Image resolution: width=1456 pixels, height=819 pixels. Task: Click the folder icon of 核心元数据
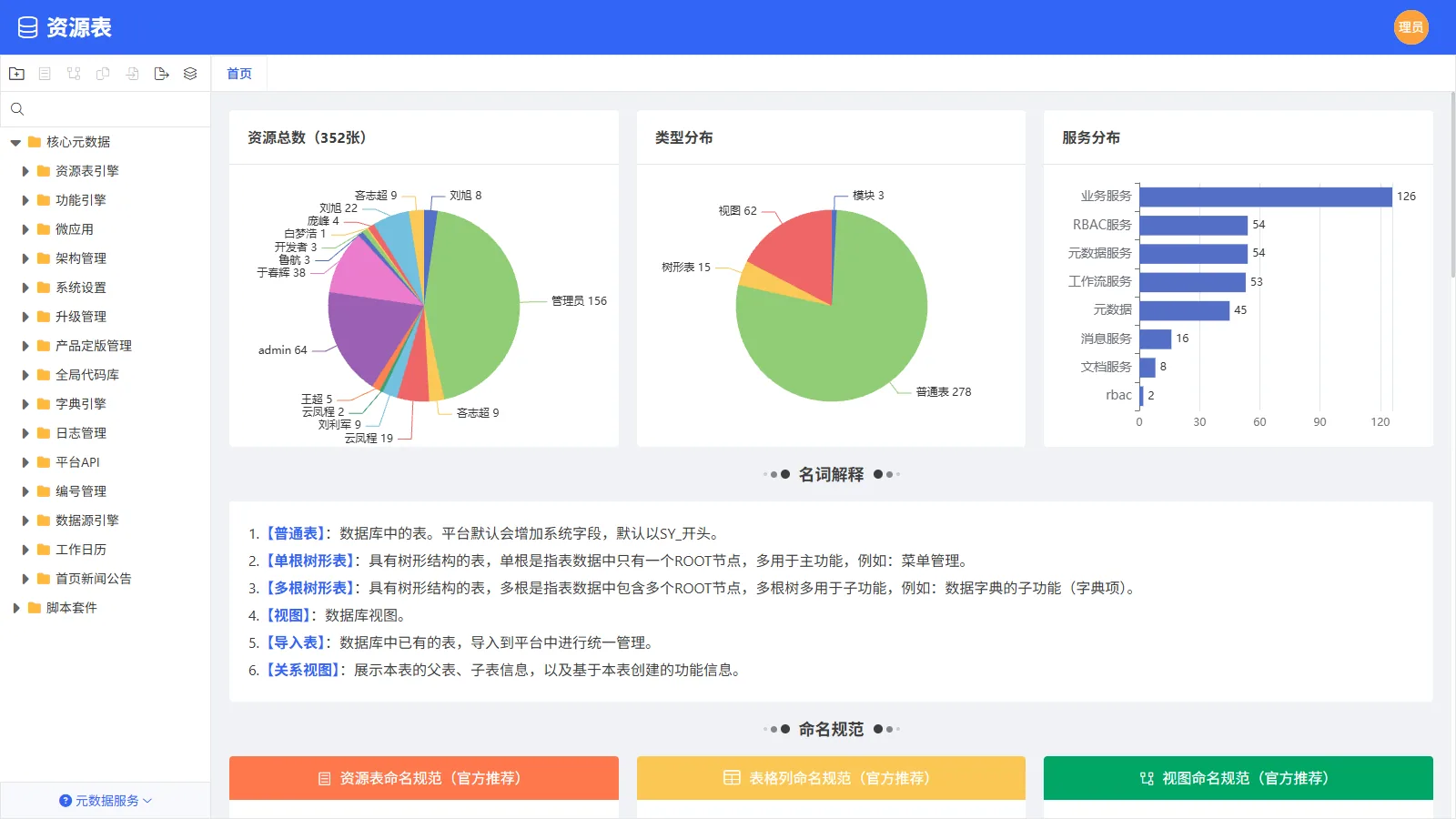tap(35, 142)
